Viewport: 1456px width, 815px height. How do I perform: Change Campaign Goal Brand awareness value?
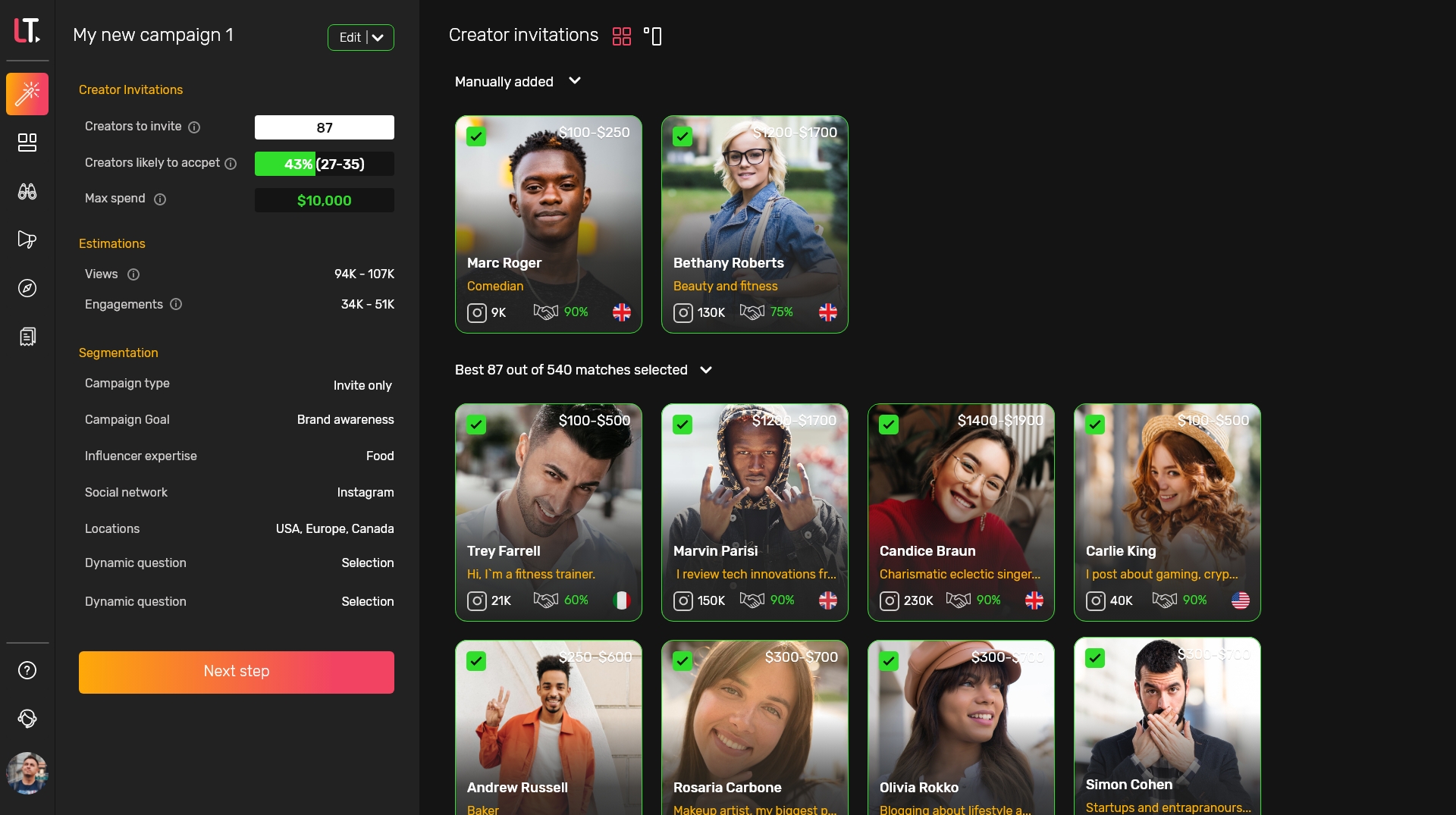[345, 419]
